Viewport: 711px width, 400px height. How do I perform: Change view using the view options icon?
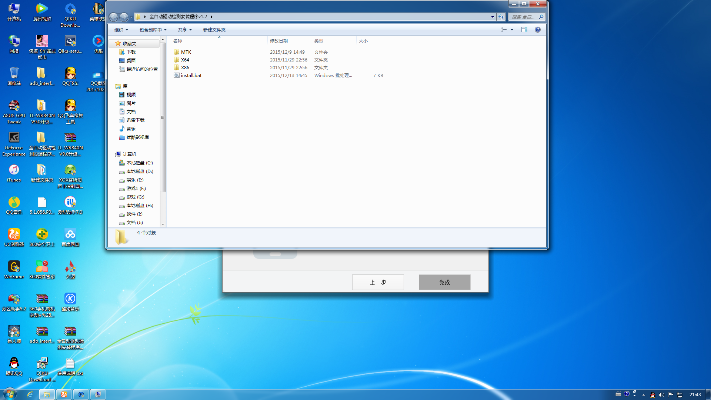[x=506, y=31]
